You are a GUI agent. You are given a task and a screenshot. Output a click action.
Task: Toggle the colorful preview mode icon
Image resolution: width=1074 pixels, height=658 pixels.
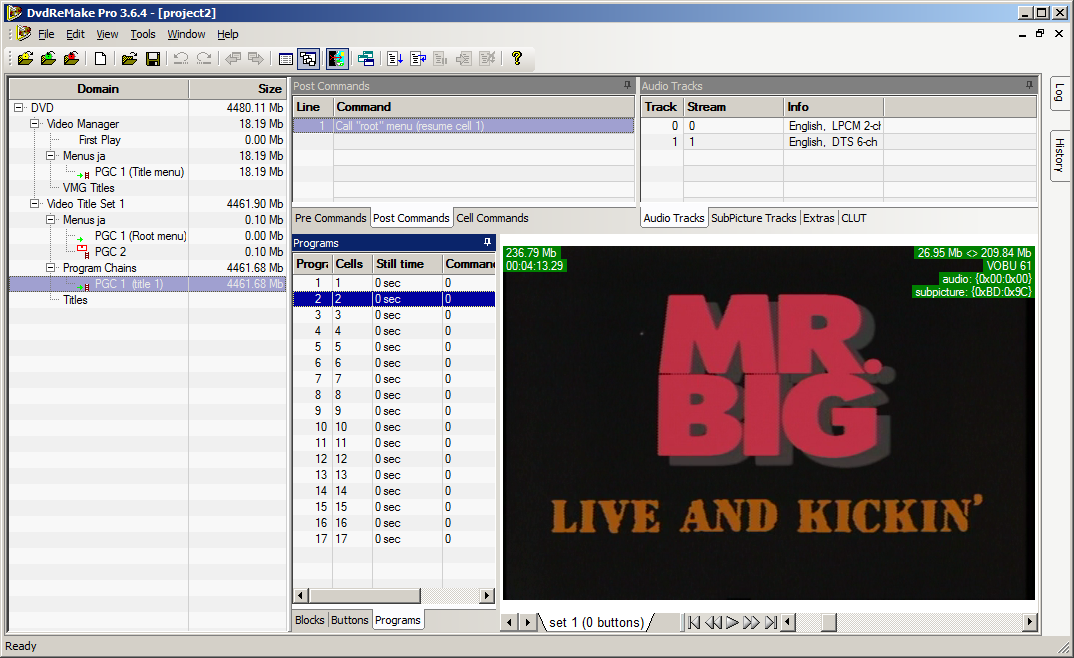click(x=337, y=59)
